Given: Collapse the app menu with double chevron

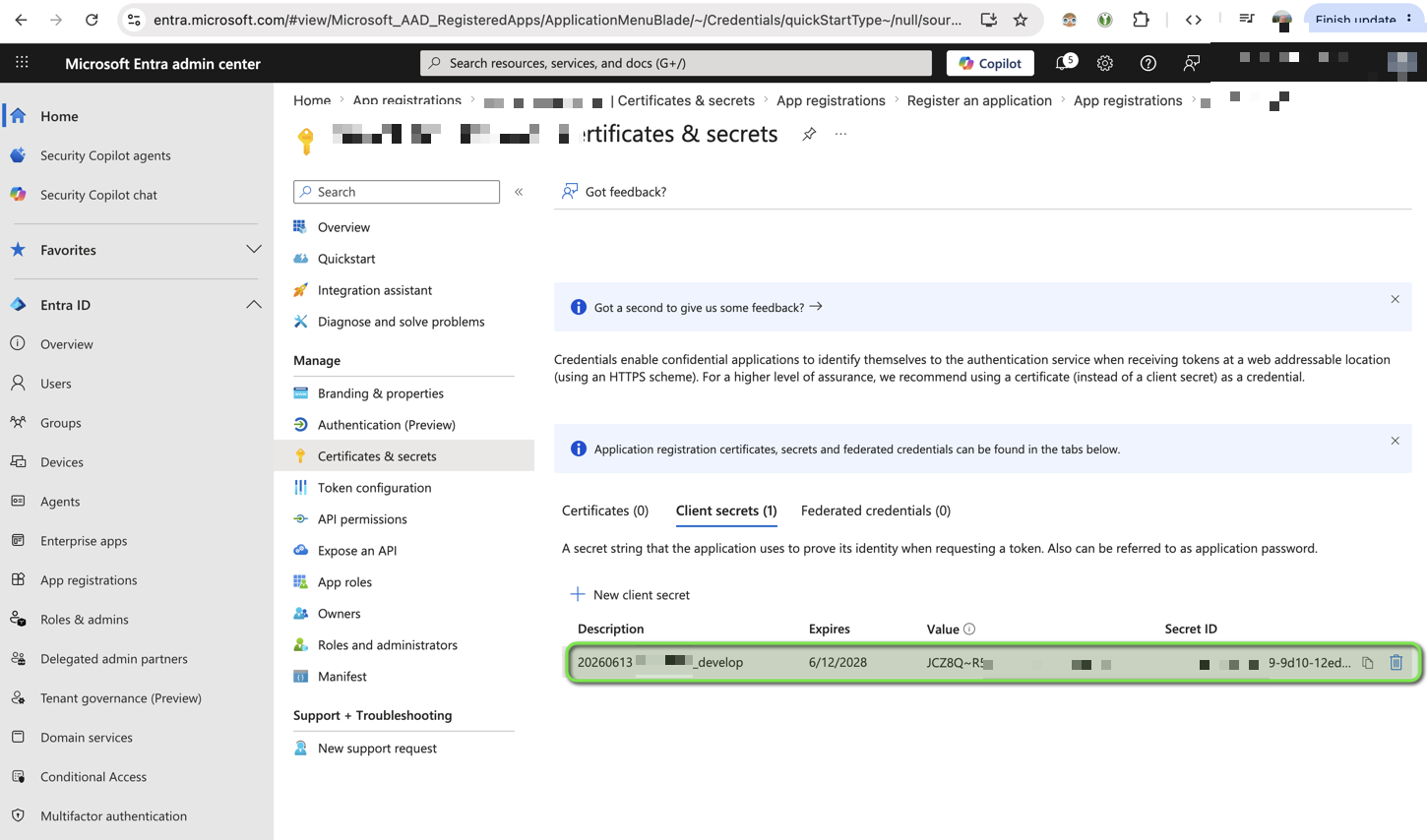Looking at the screenshot, I should (x=519, y=192).
